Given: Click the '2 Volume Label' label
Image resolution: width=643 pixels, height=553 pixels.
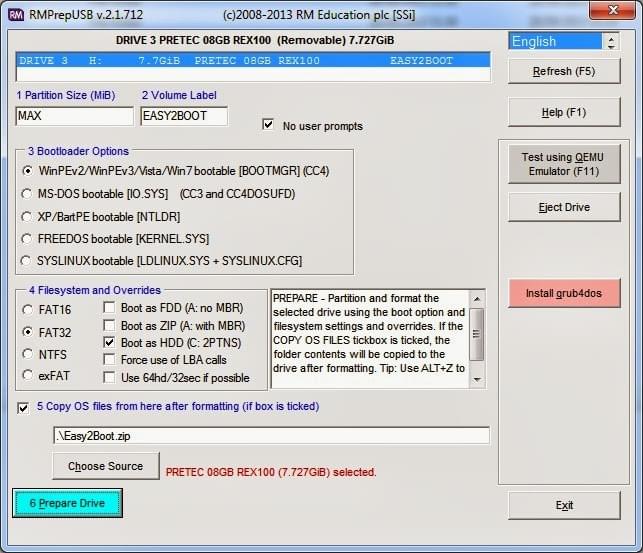Looking at the screenshot, I should 179,95.
